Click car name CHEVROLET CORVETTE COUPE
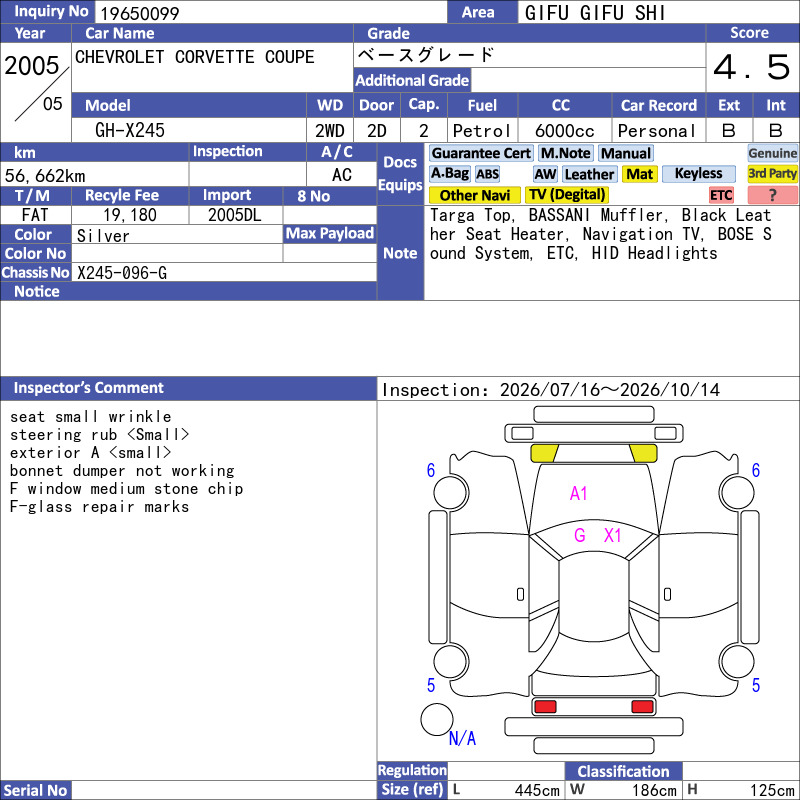Screen dimensions: 800x800 coord(194,57)
